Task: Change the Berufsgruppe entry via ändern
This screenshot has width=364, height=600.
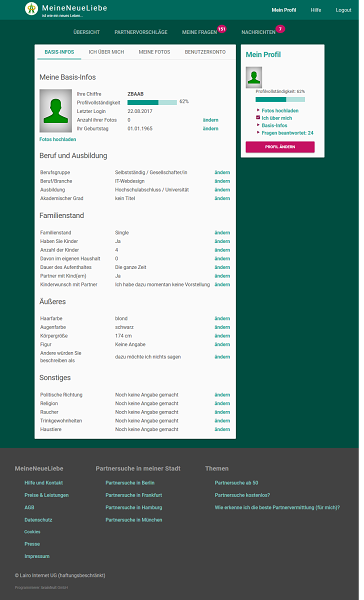Action: (222, 173)
